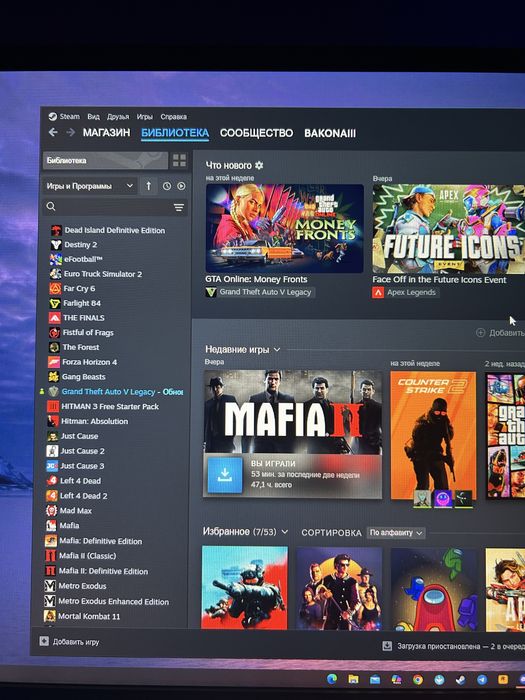Open Google Chrome from taskbar
Viewport: 525px width, 700px height.
click(x=418, y=679)
